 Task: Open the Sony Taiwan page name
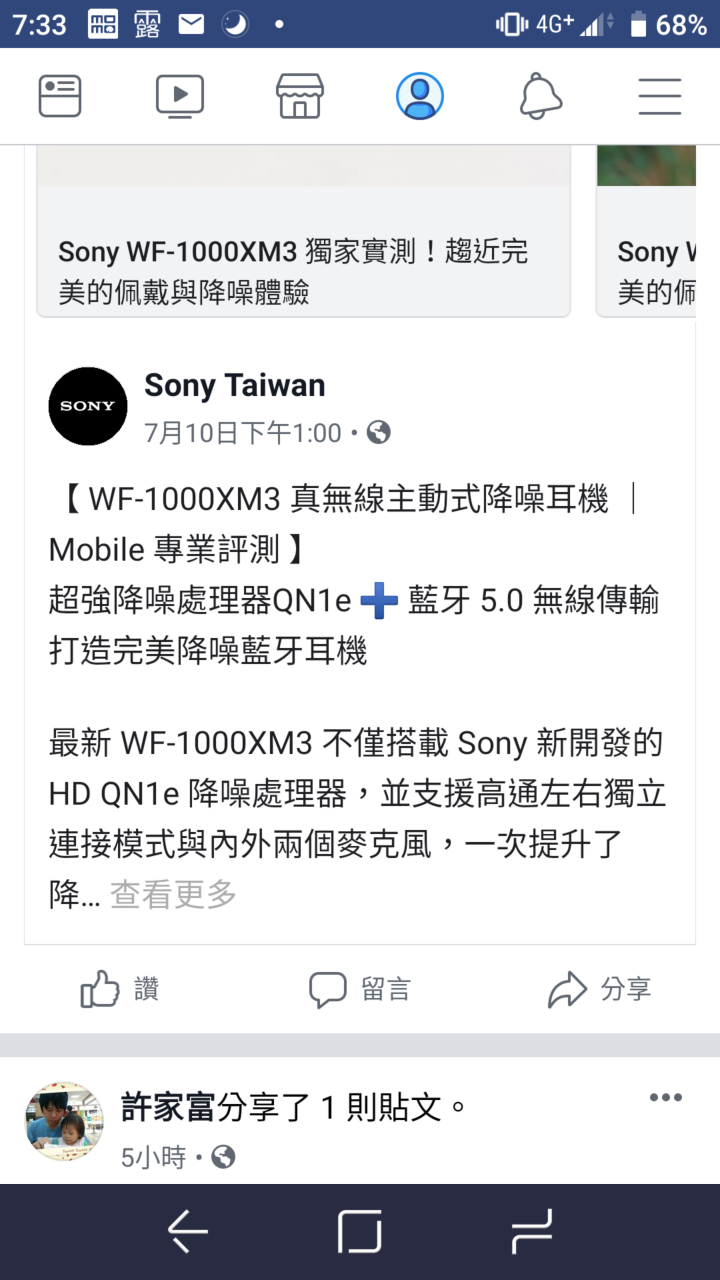tap(235, 385)
